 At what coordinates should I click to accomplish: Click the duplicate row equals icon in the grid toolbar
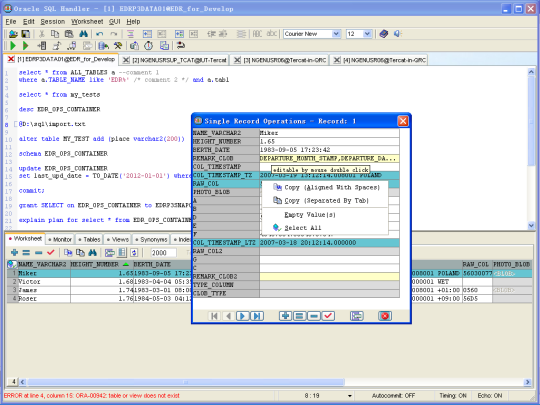tap(26, 252)
